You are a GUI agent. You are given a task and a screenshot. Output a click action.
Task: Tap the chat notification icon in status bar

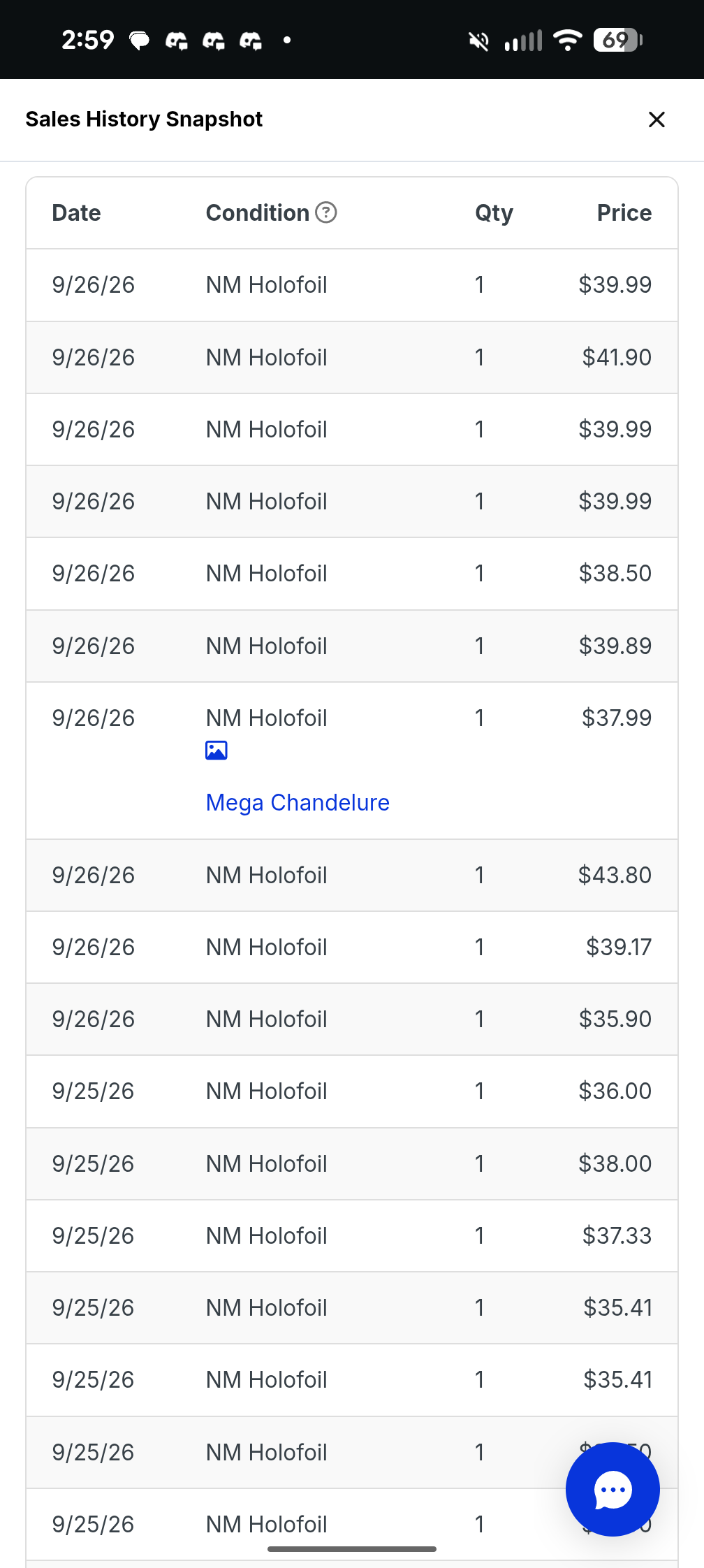140,41
